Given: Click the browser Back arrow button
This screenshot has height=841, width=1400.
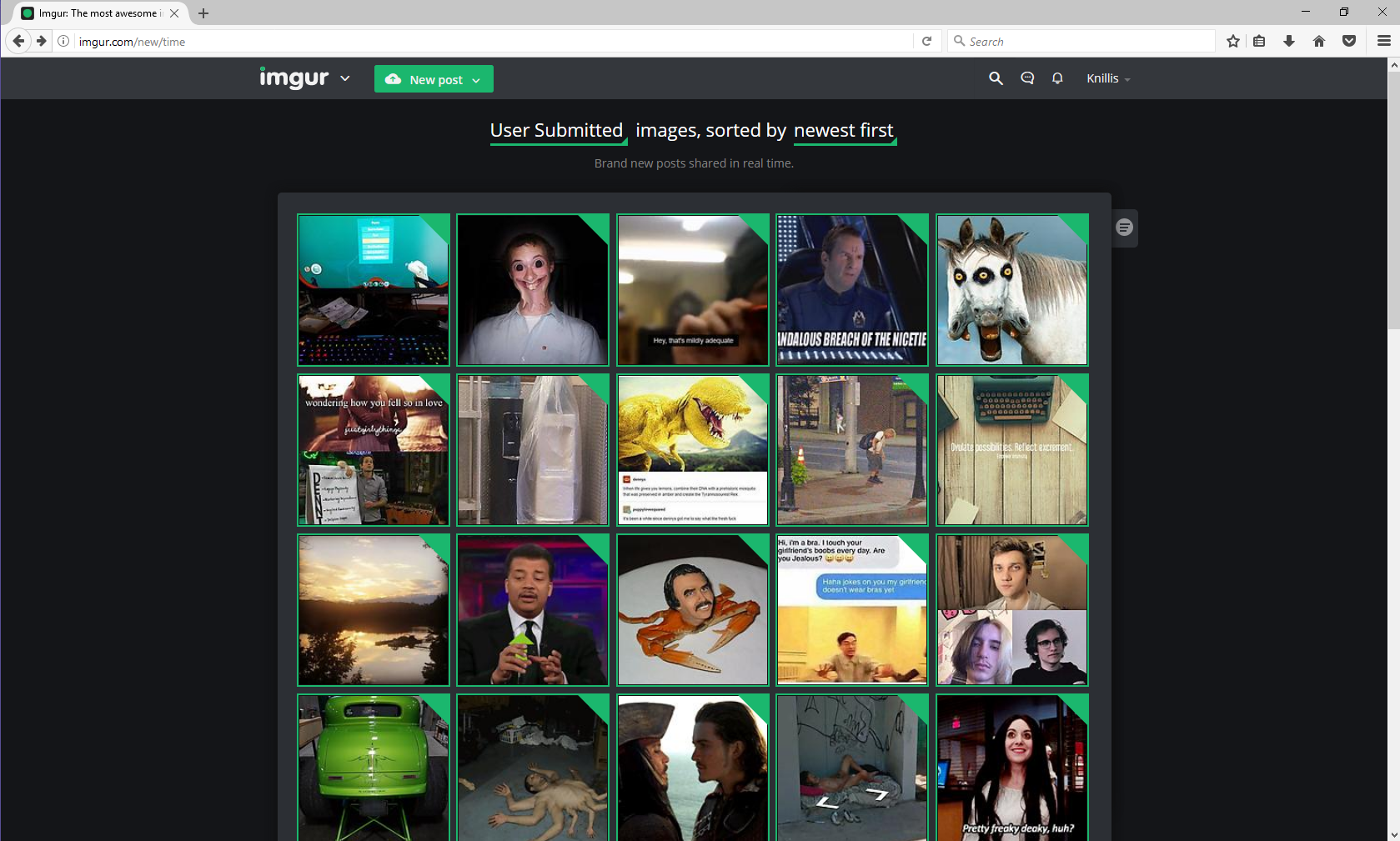Looking at the screenshot, I should click(18, 41).
